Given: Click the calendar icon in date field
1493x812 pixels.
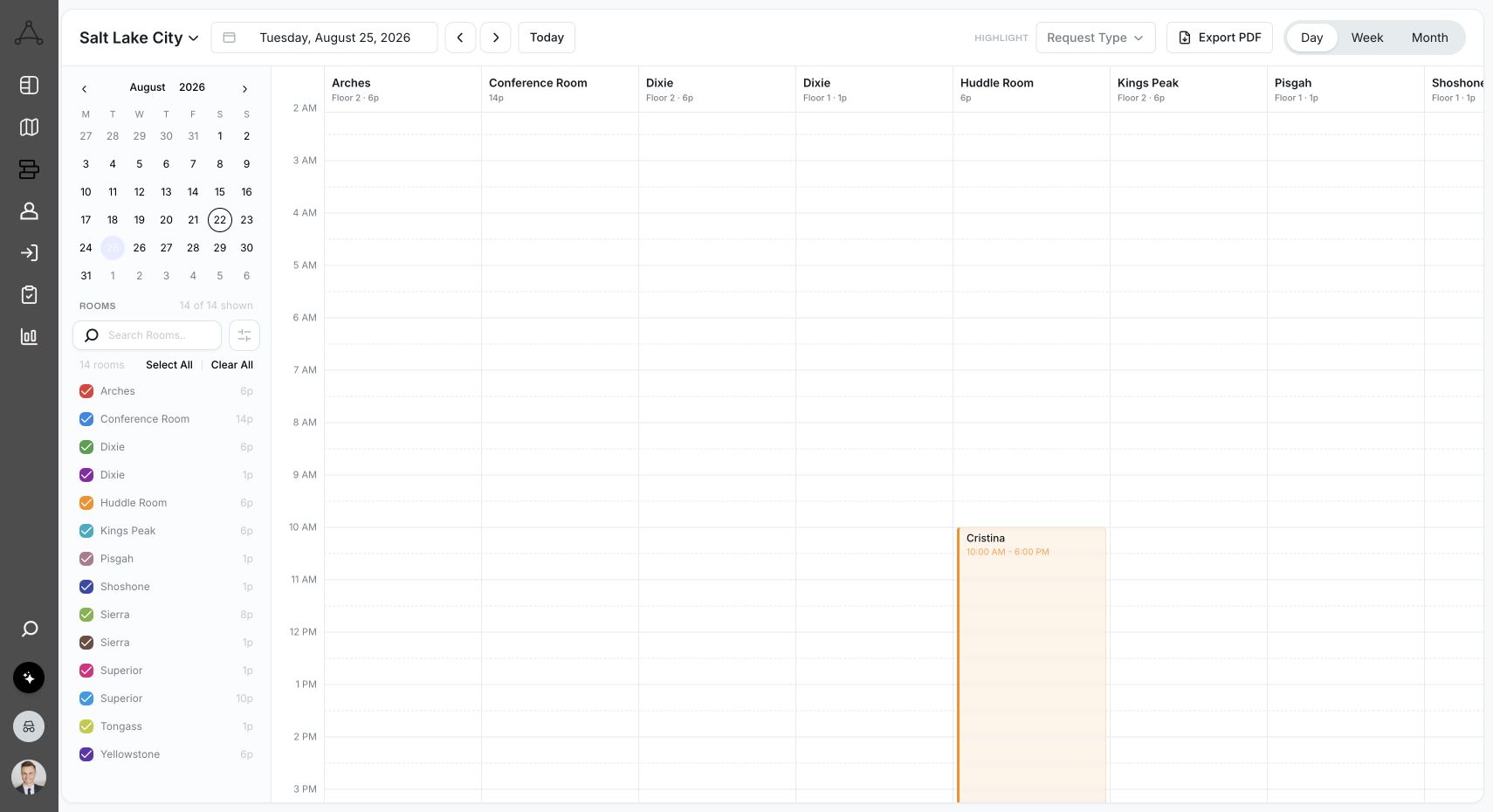Looking at the screenshot, I should (x=230, y=38).
